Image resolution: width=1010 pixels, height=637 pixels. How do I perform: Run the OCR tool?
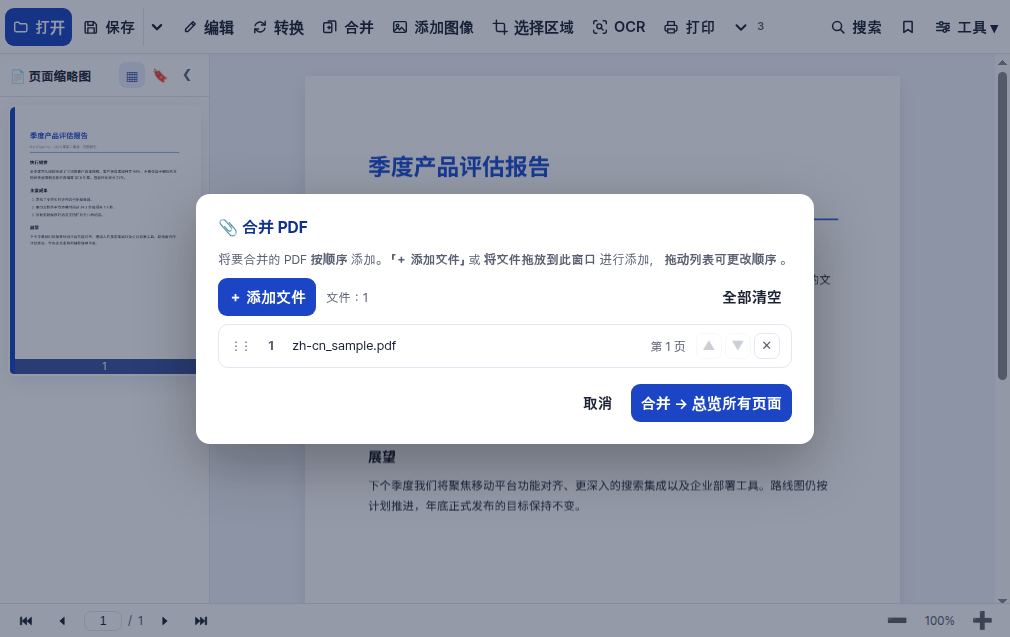click(x=618, y=27)
